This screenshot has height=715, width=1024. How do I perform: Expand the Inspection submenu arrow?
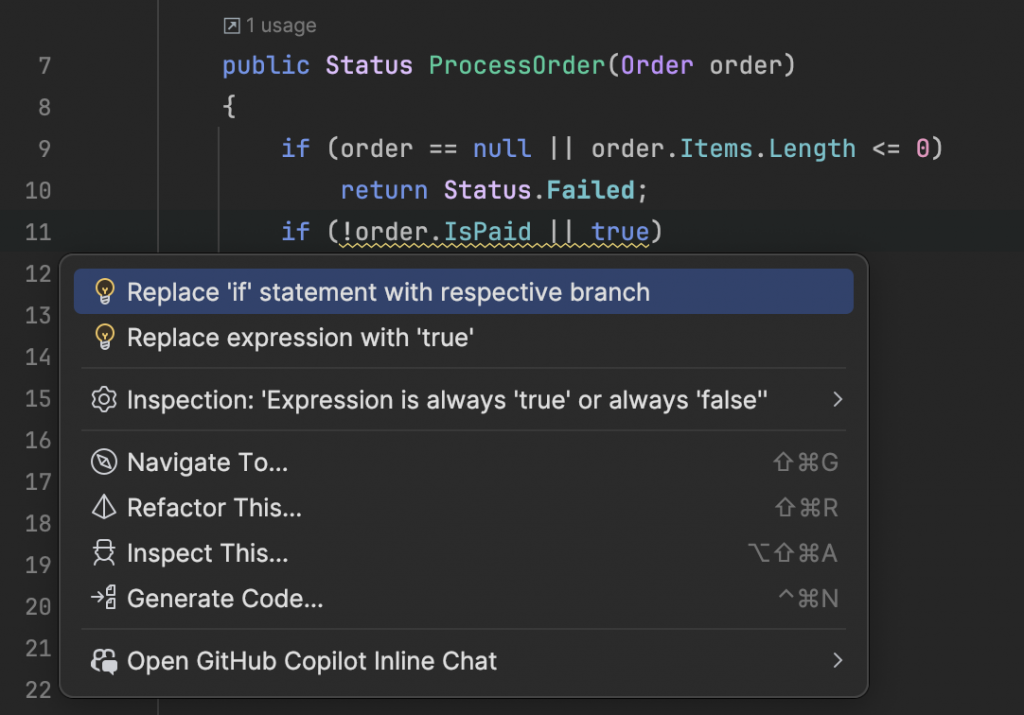coord(837,400)
